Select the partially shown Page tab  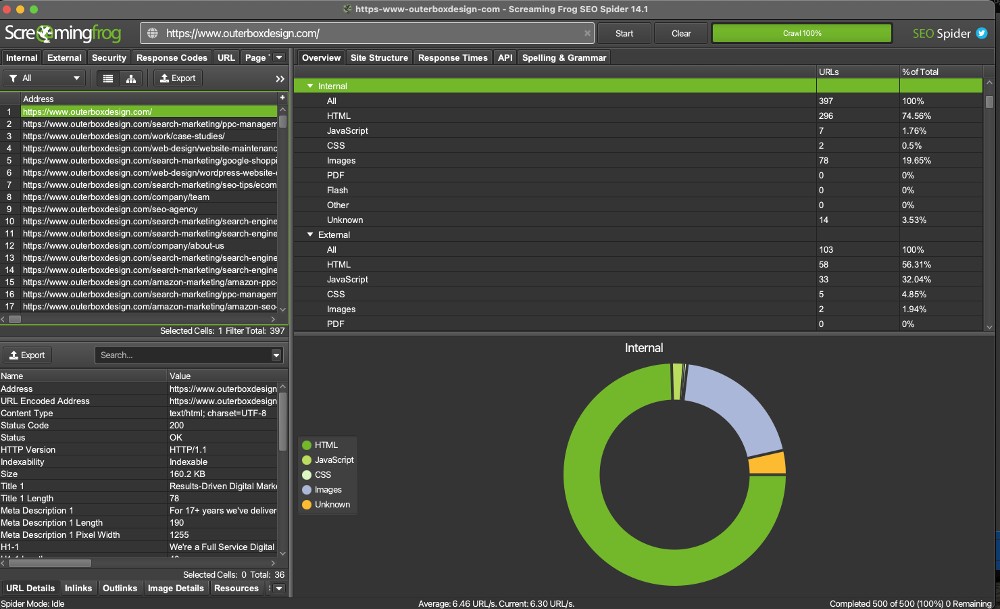point(256,57)
